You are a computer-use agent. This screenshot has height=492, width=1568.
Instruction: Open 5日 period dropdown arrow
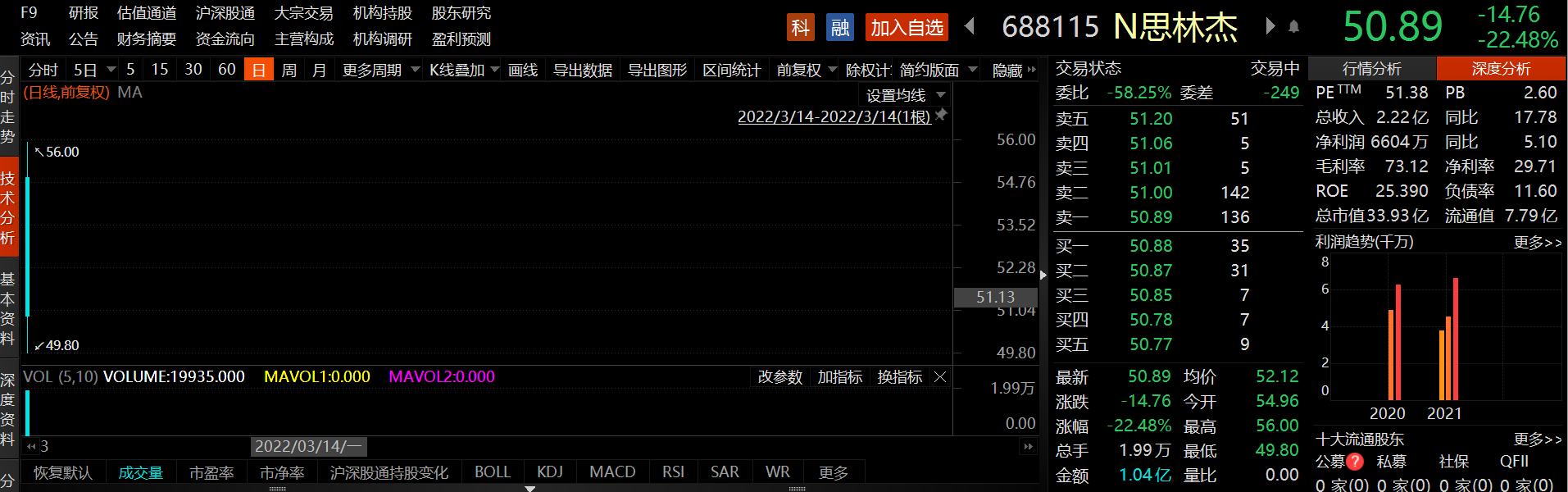click(111, 70)
